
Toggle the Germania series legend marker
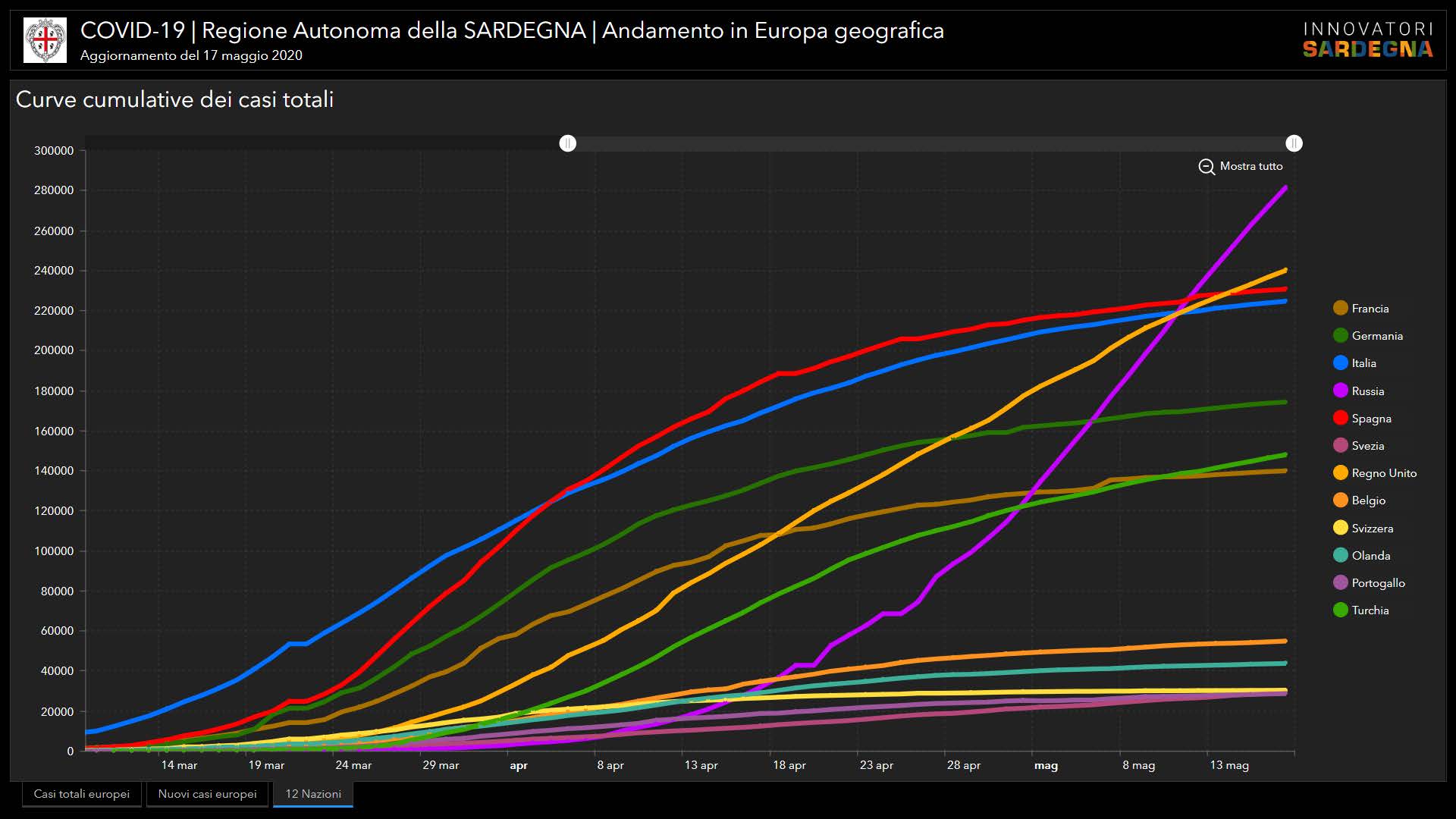pyautogui.click(x=1341, y=335)
